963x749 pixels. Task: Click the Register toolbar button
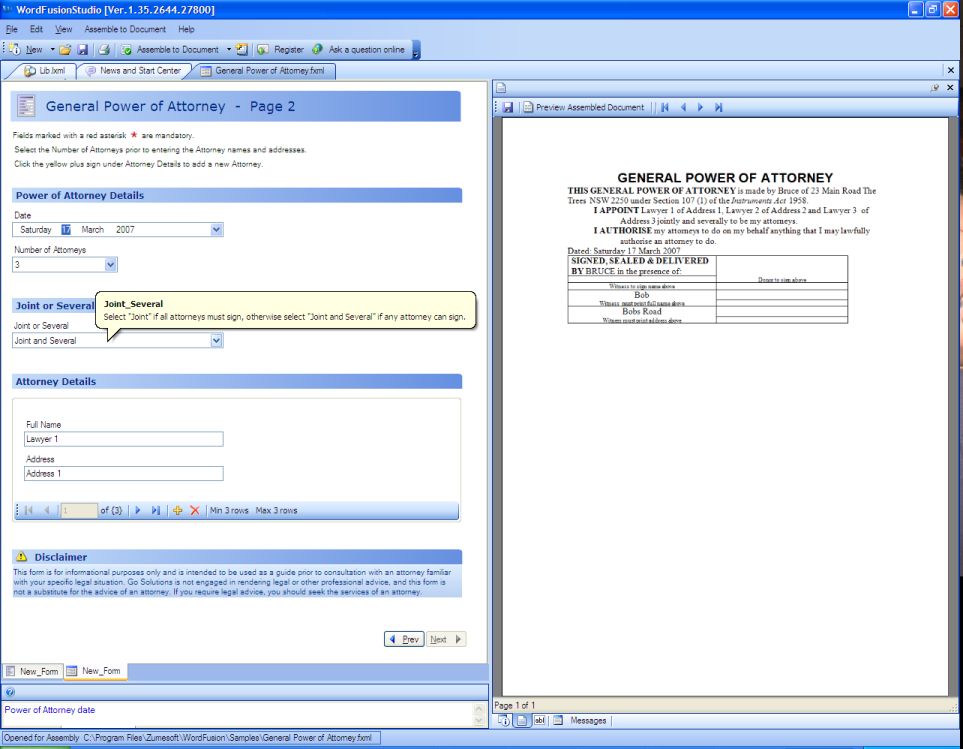click(x=281, y=49)
